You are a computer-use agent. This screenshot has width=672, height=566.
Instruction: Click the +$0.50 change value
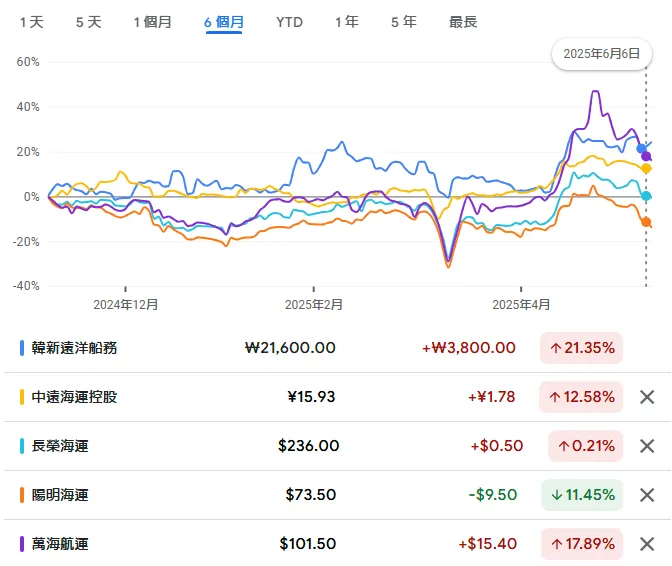tap(497, 446)
